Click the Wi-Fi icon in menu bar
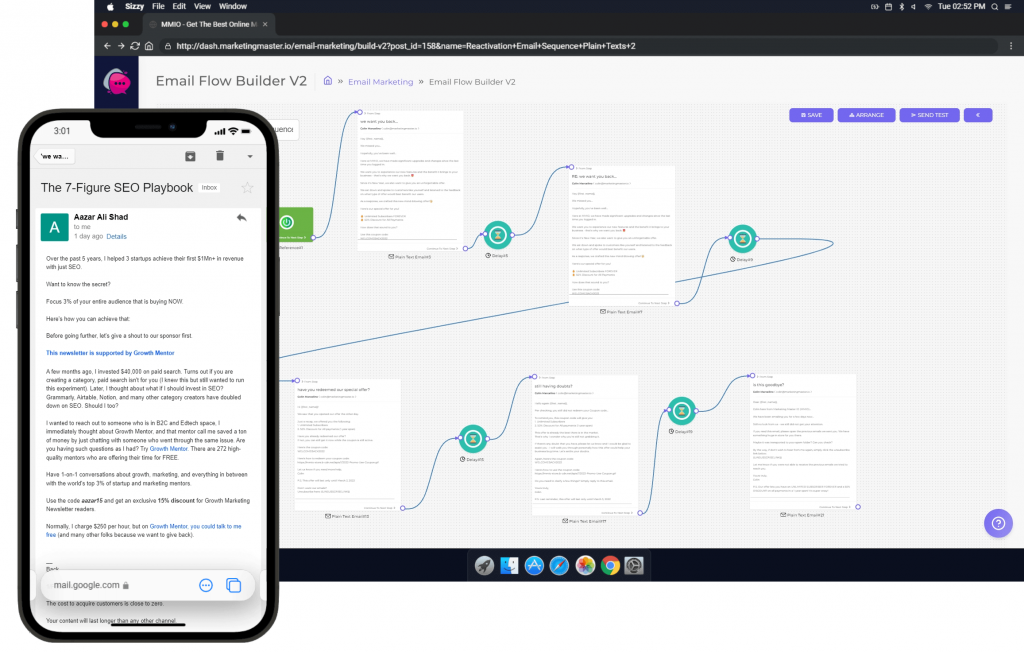 coord(928,7)
